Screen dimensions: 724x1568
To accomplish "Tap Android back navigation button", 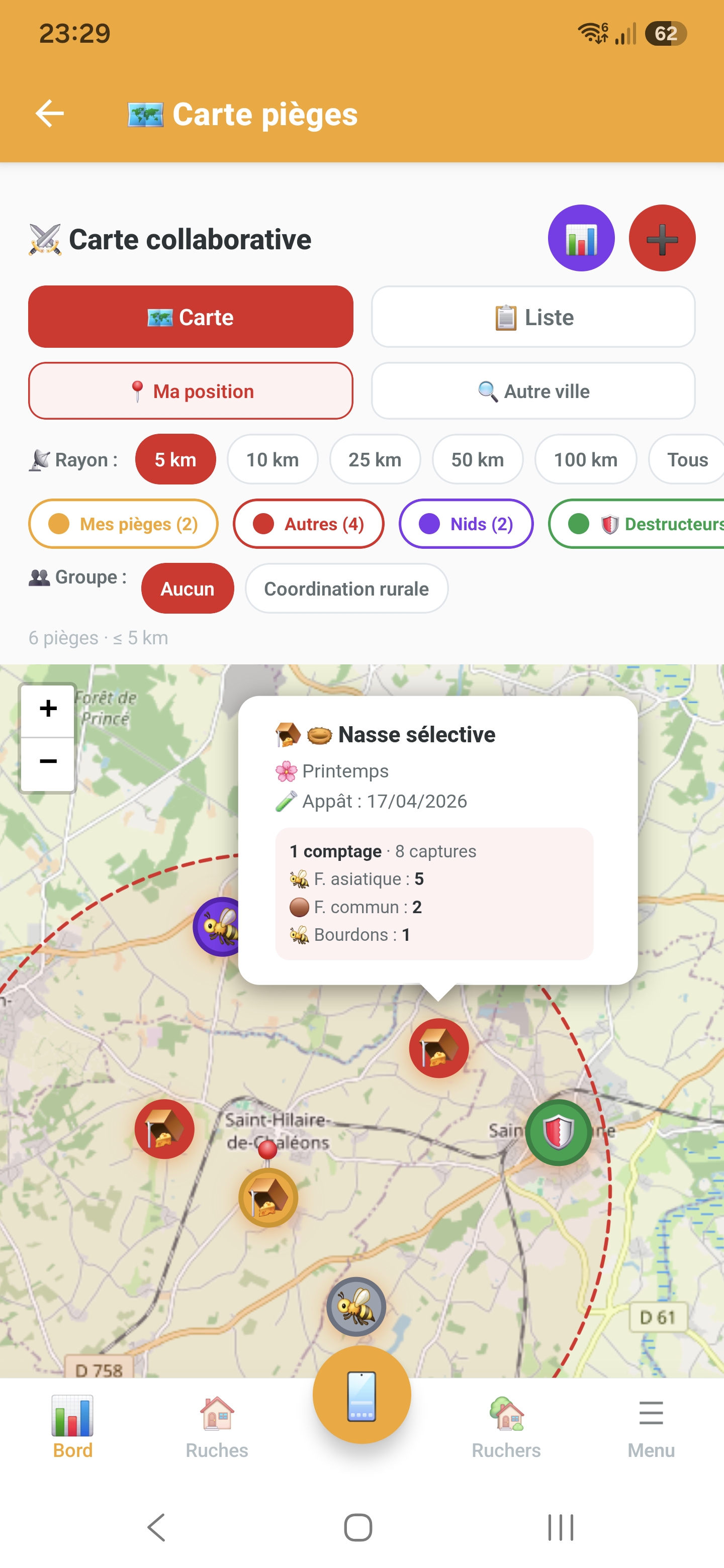I will click(x=156, y=1527).
